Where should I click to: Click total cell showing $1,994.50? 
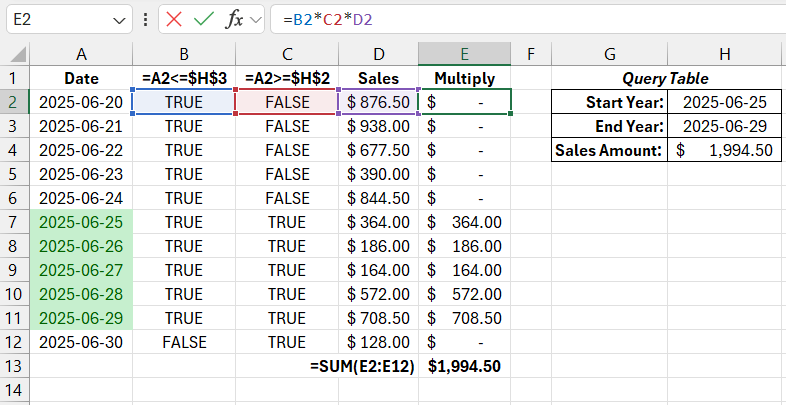[x=465, y=366]
